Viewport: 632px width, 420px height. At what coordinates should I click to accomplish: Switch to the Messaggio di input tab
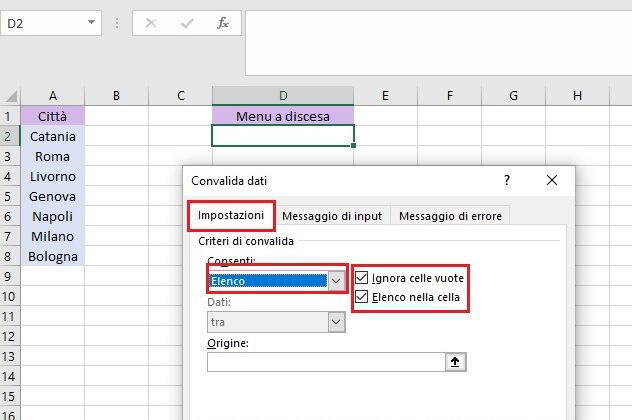coord(332,216)
